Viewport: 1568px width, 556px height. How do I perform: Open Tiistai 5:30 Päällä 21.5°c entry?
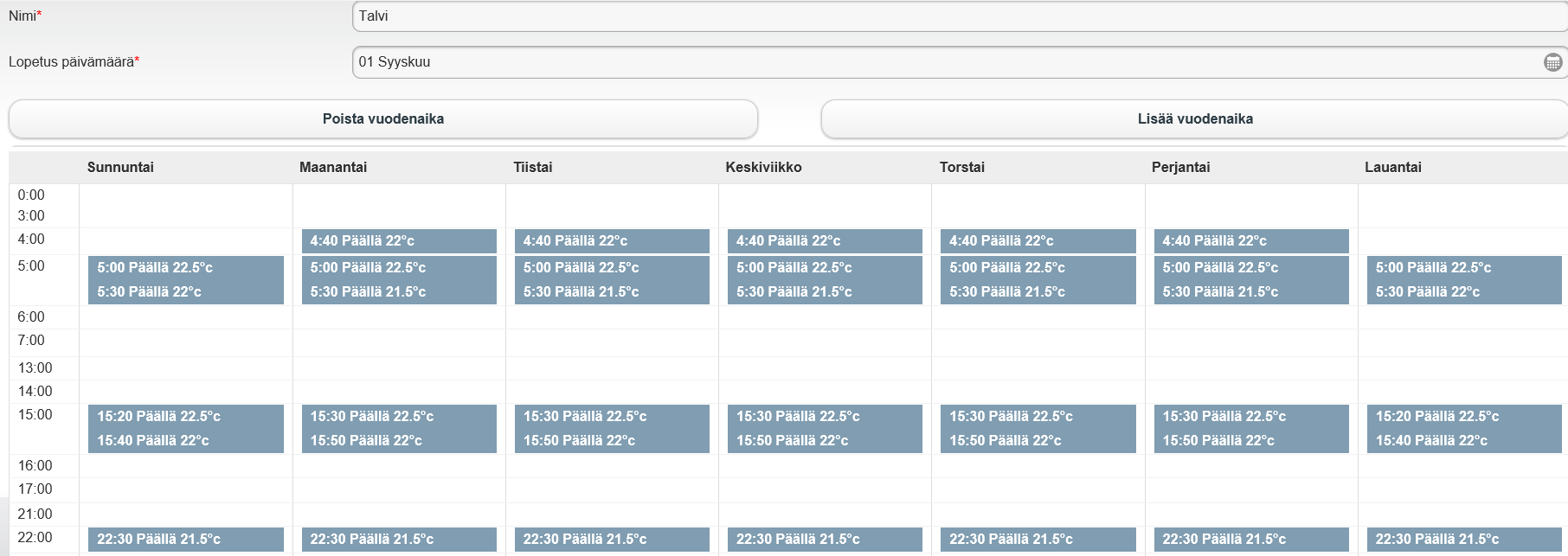pos(612,292)
